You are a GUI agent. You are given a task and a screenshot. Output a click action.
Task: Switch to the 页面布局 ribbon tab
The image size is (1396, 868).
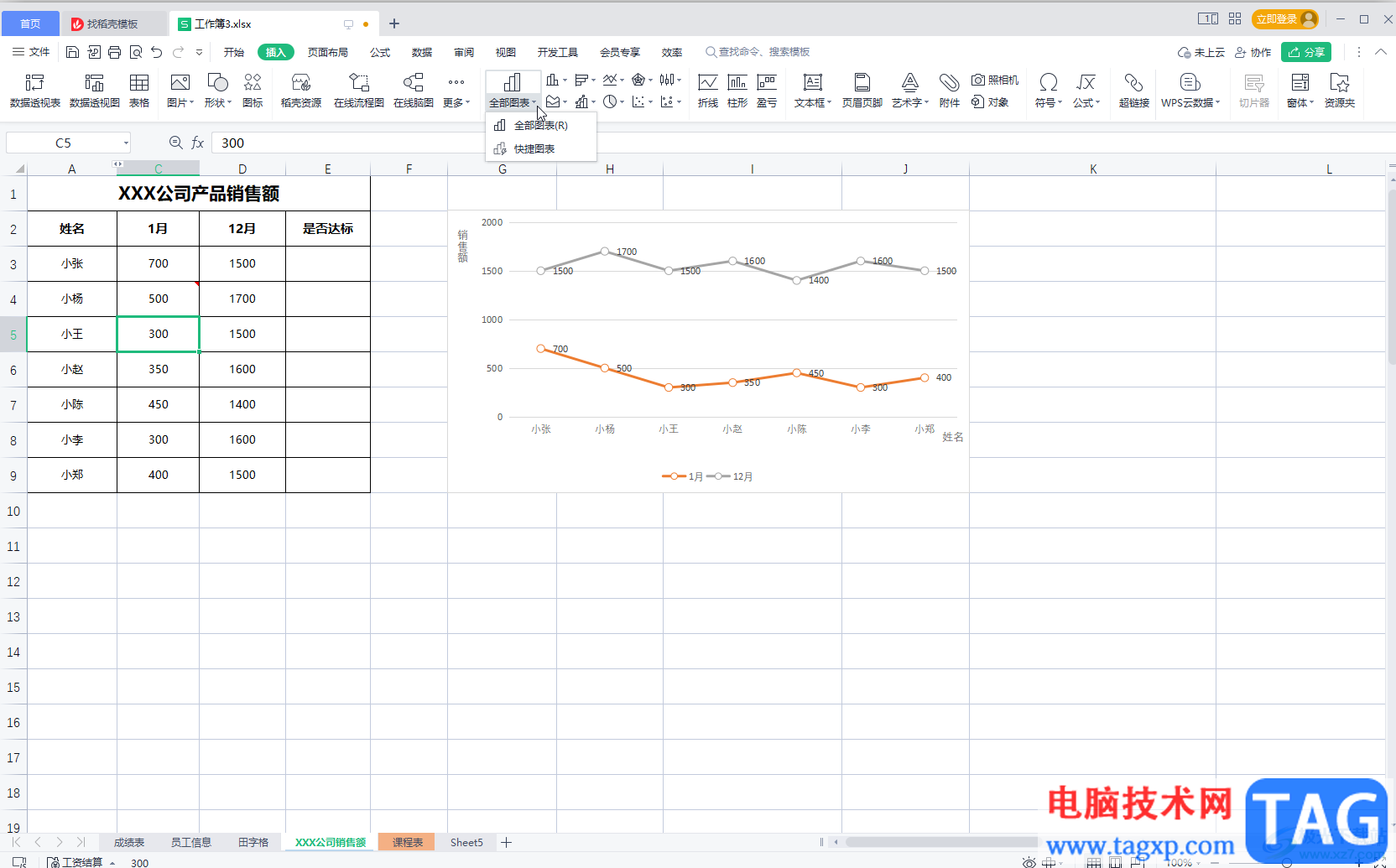[x=328, y=52]
